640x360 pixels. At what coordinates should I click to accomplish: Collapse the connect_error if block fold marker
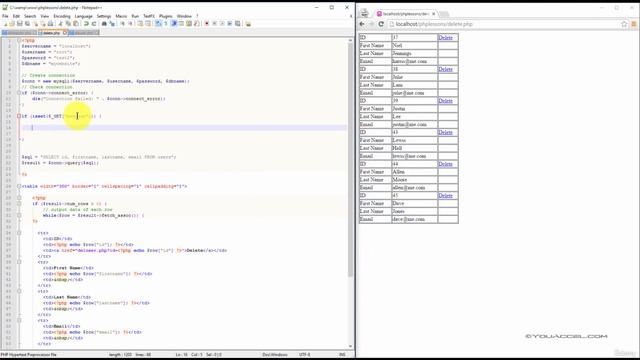[19, 93]
